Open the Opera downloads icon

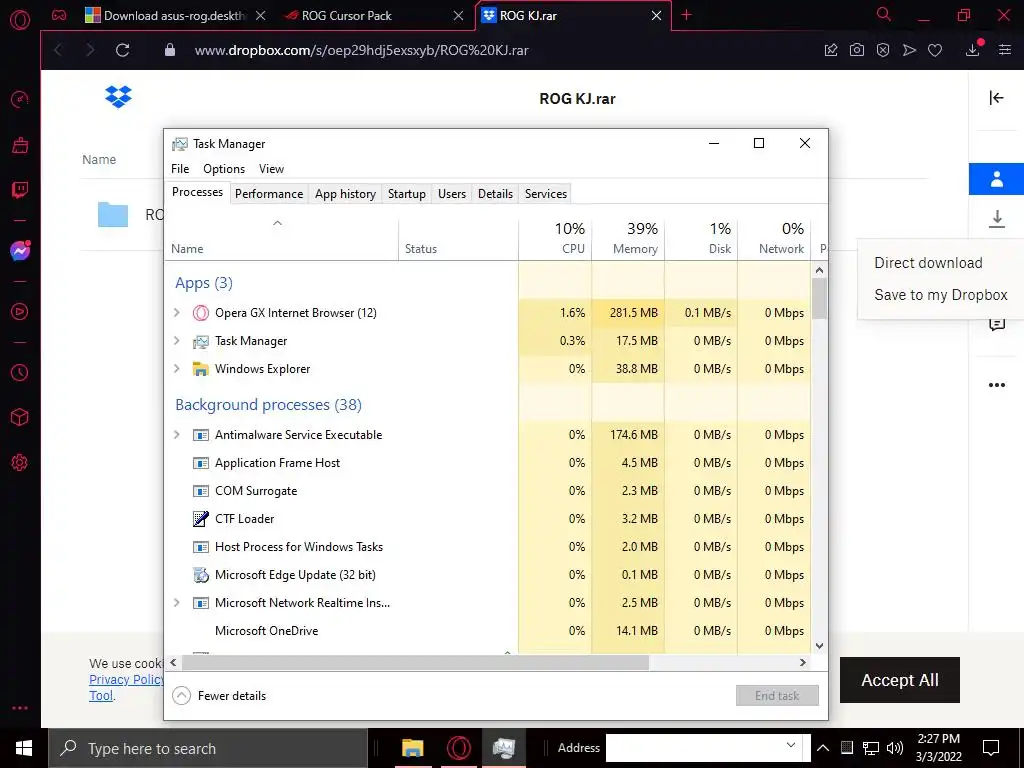tap(972, 50)
